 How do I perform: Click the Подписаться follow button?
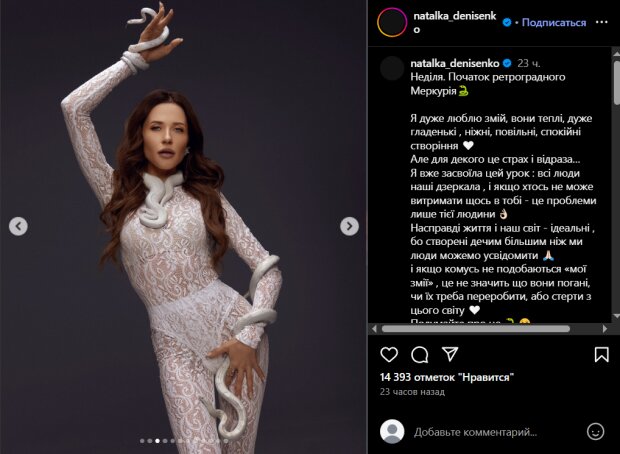[554, 21]
